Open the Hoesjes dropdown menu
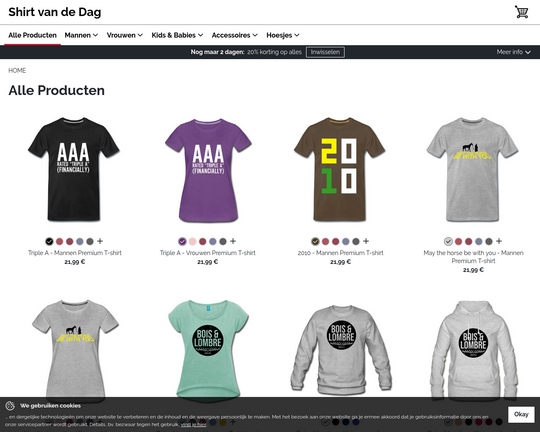 tap(283, 35)
